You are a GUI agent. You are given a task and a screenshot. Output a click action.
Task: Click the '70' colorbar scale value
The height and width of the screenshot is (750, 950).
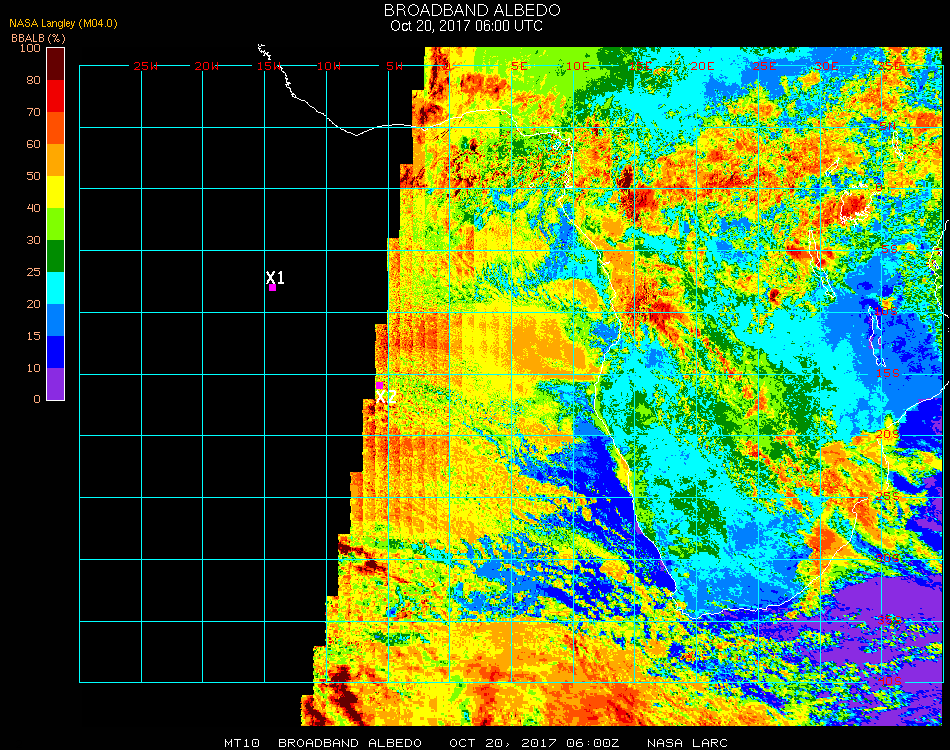pos(33,112)
